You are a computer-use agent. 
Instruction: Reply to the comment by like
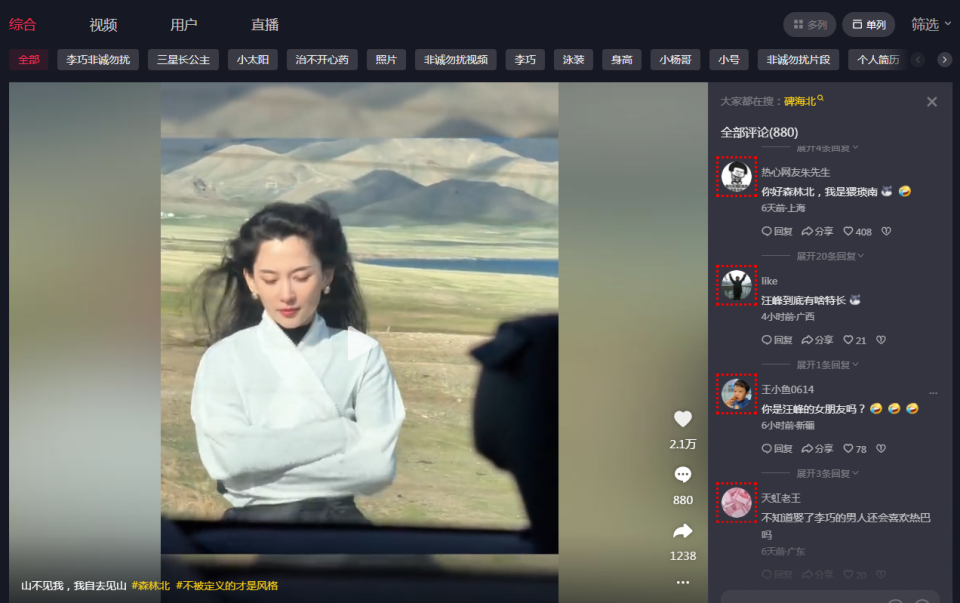click(x=777, y=340)
